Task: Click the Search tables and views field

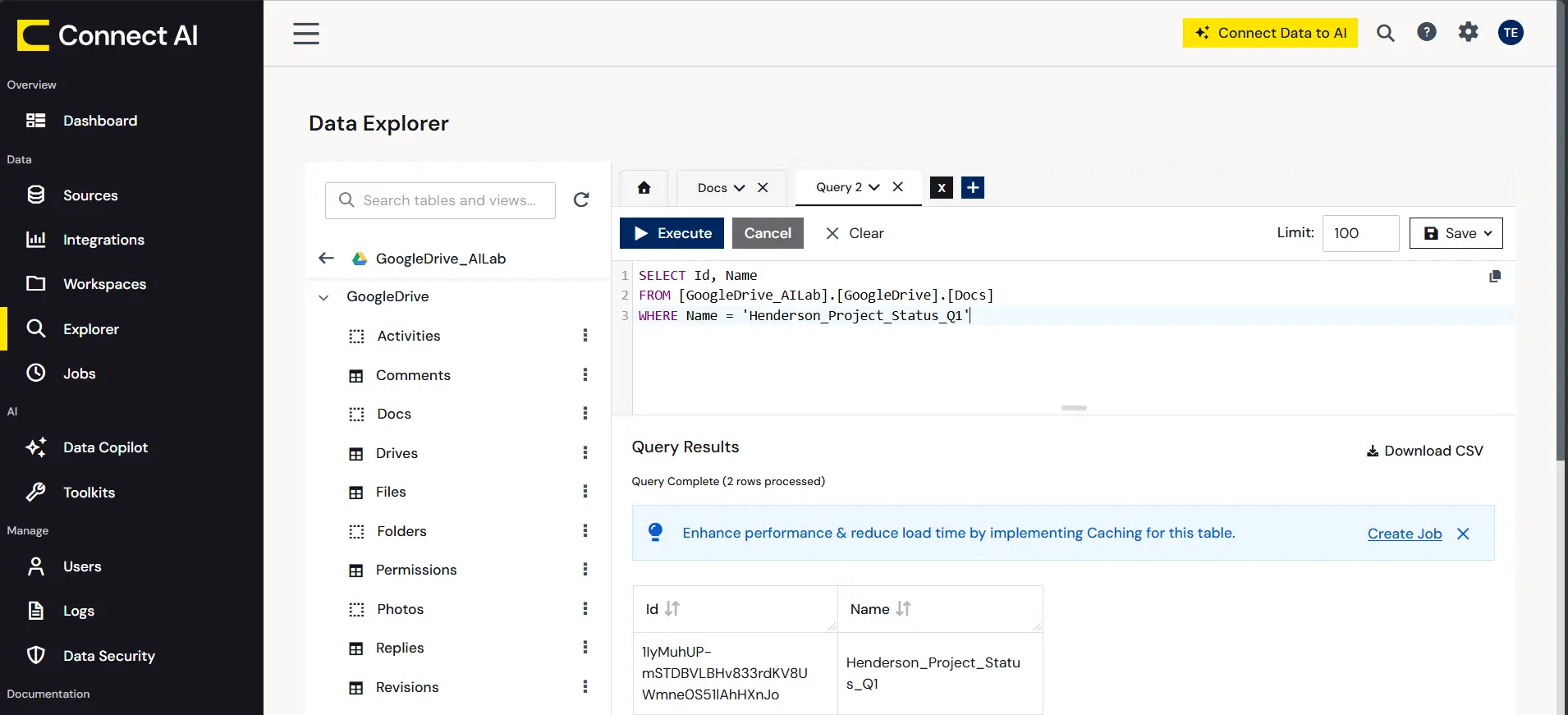Action: point(440,200)
